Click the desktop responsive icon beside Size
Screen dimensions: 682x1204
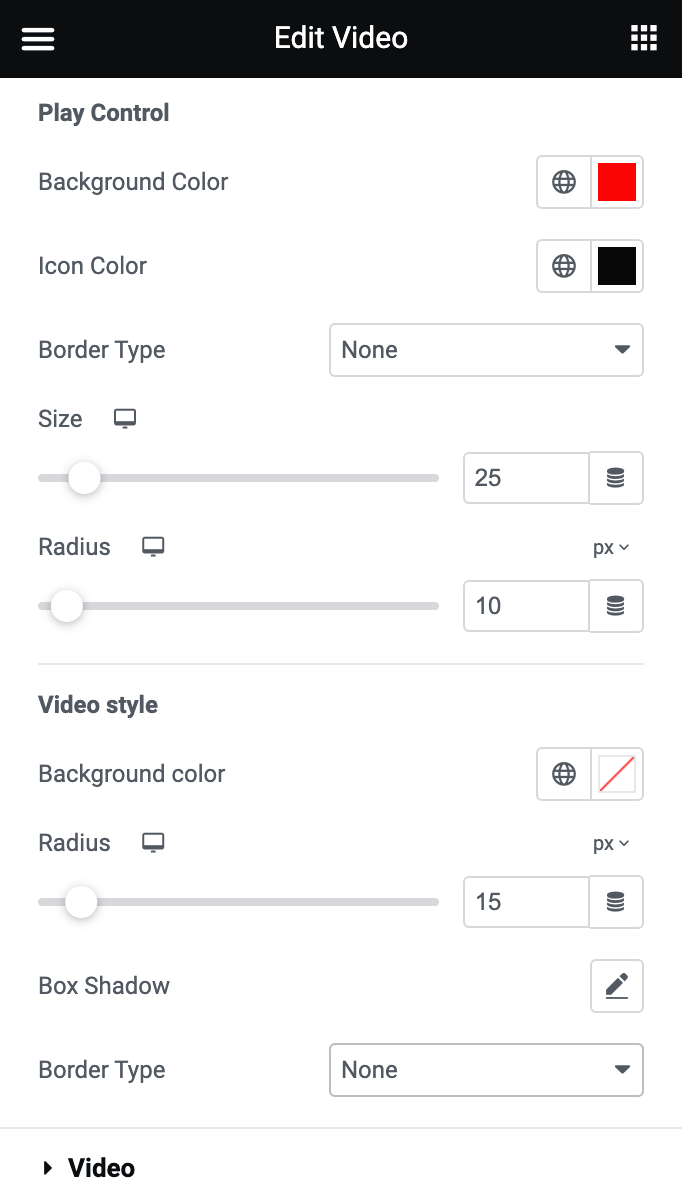pos(124,419)
